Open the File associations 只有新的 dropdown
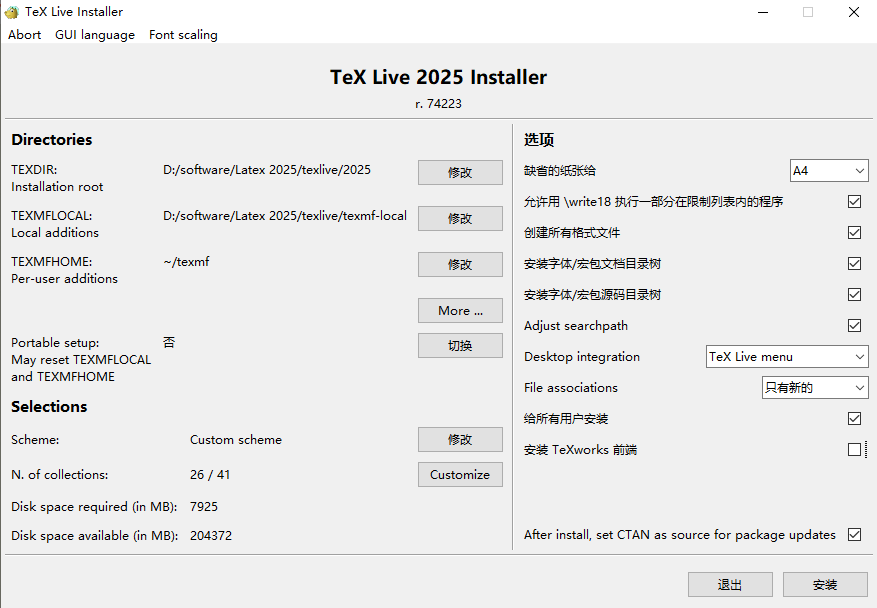Screen dimensions: 877x608 click(815, 388)
